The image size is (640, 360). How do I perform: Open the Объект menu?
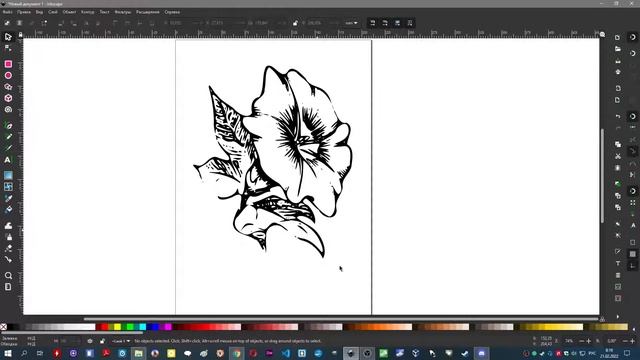click(69, 12)
